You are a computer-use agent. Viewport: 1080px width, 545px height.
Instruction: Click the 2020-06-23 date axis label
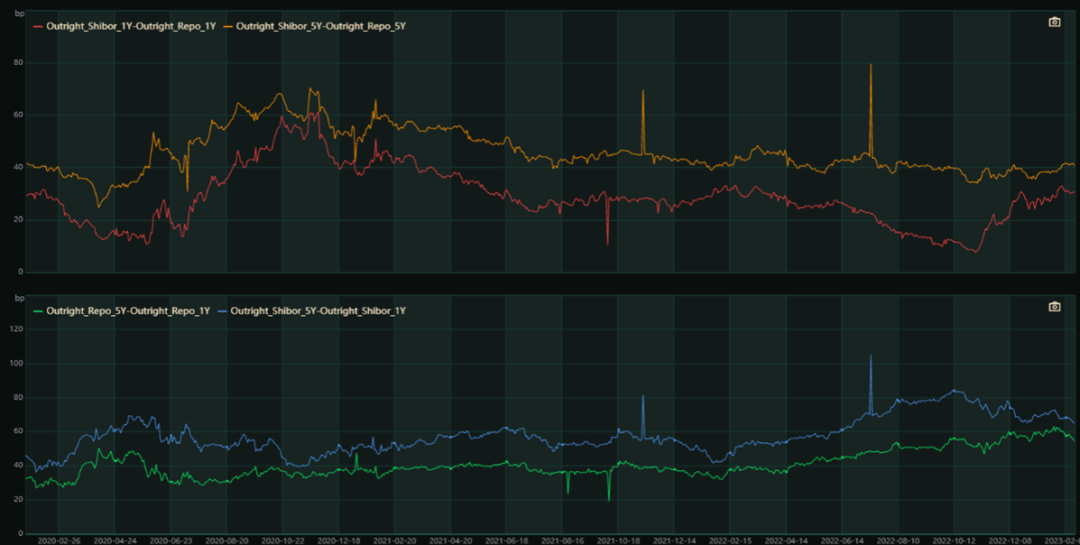[170, 541]
